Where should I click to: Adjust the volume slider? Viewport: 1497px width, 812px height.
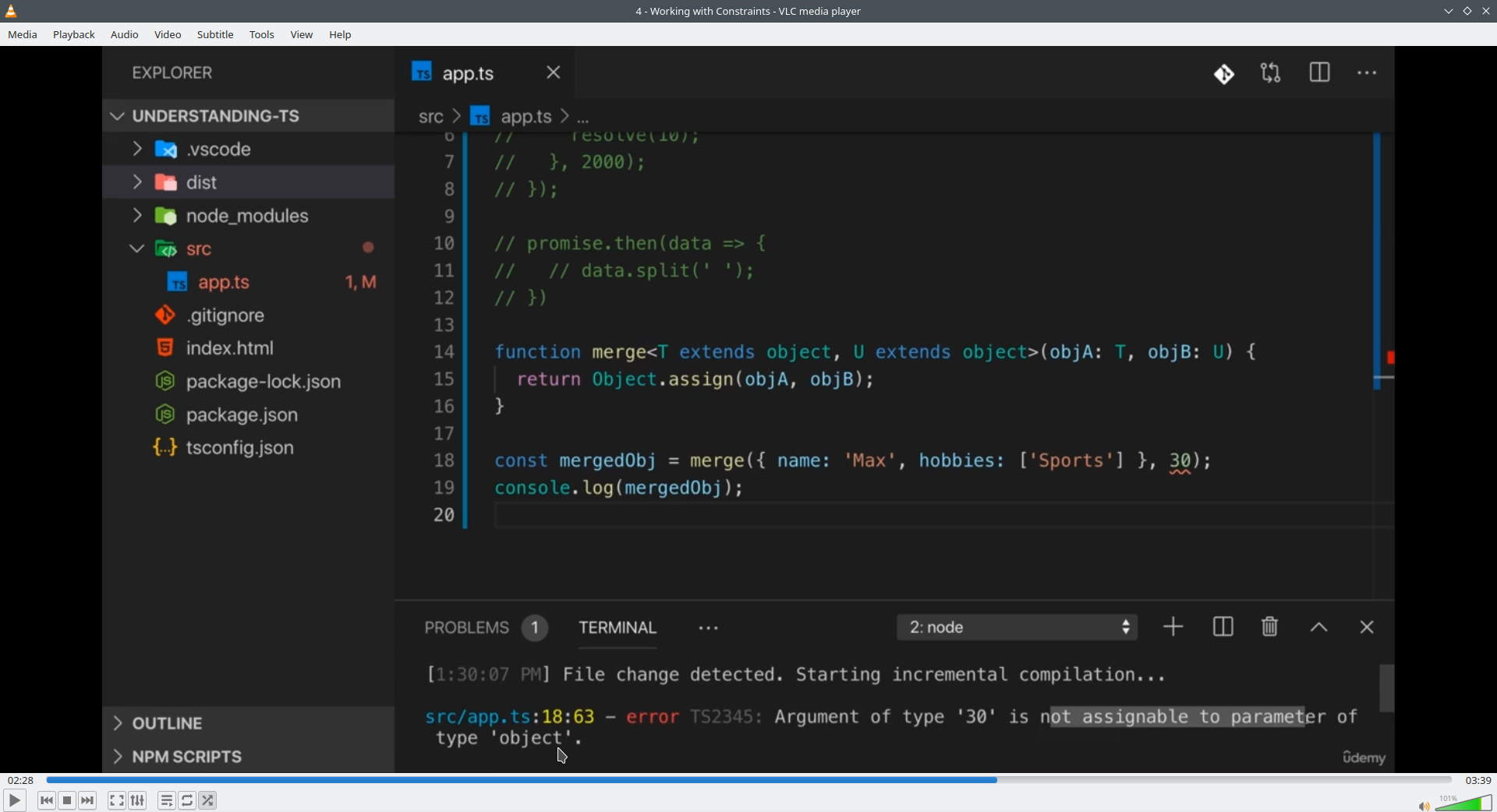click(x=1463, y=803)
